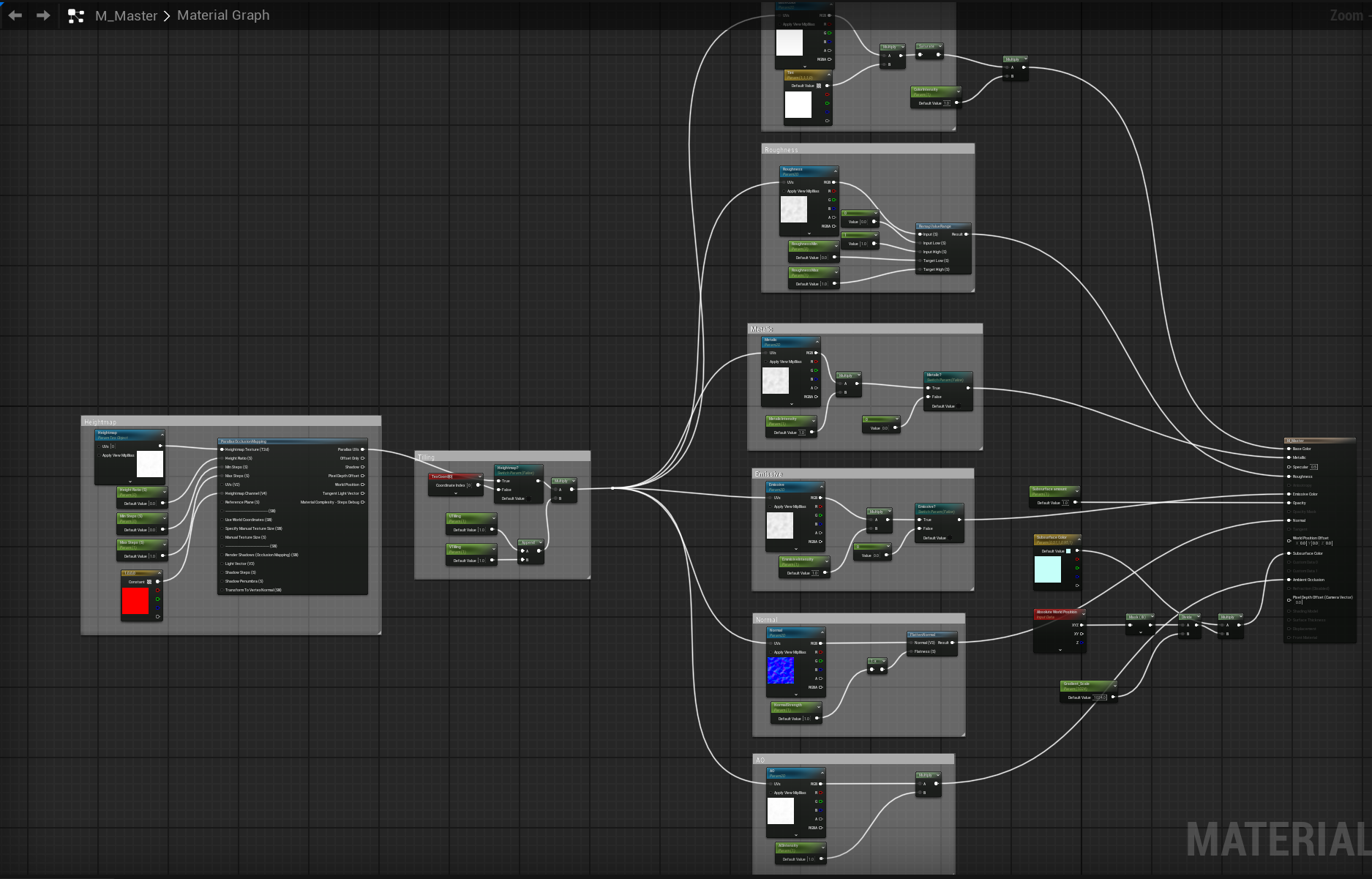1372x879 pixels.
Task: Click the large cyan Subsurface Color swatch
Action: 1047,569
